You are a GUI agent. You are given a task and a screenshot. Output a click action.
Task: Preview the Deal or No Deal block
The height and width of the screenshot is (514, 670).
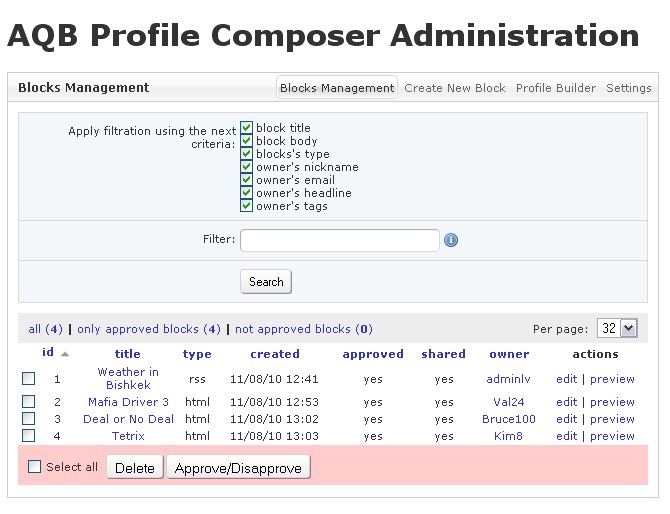(612, 420)
